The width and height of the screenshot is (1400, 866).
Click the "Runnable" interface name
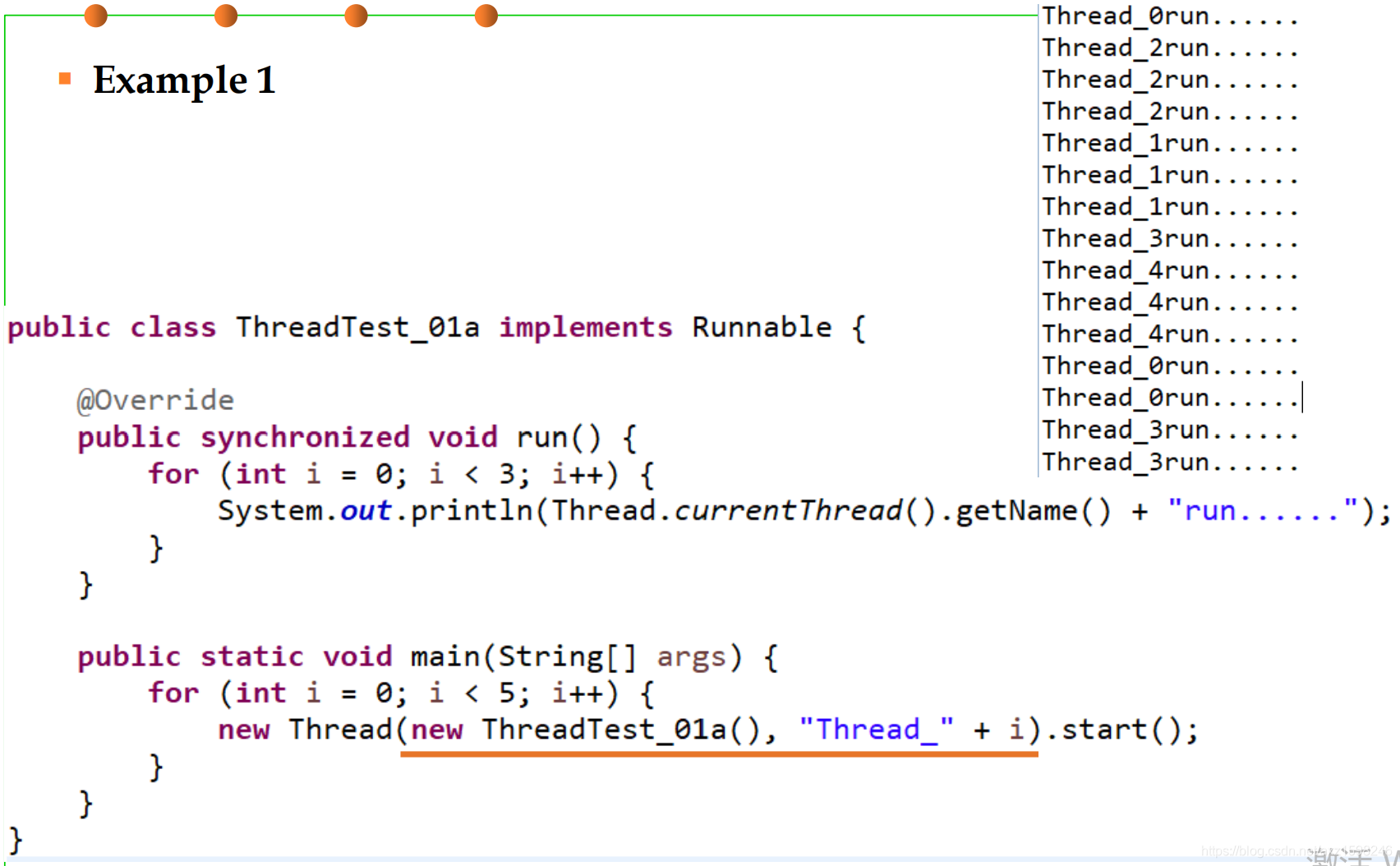coord(762,327)
